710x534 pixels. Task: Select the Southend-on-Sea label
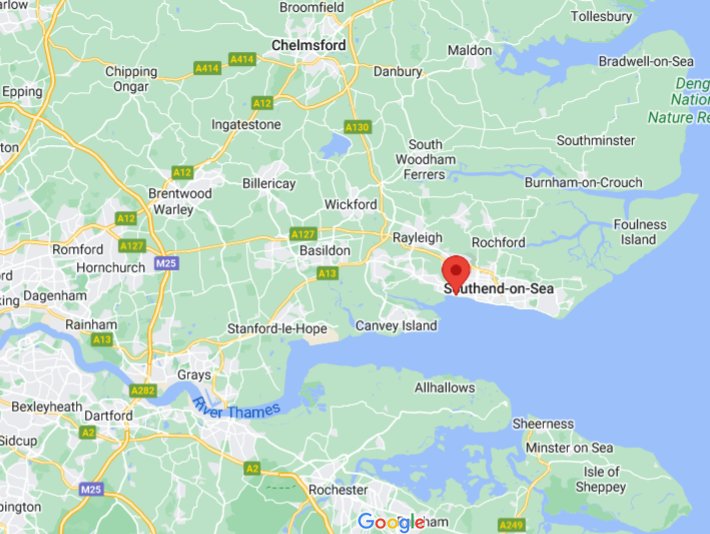[499, 289]
